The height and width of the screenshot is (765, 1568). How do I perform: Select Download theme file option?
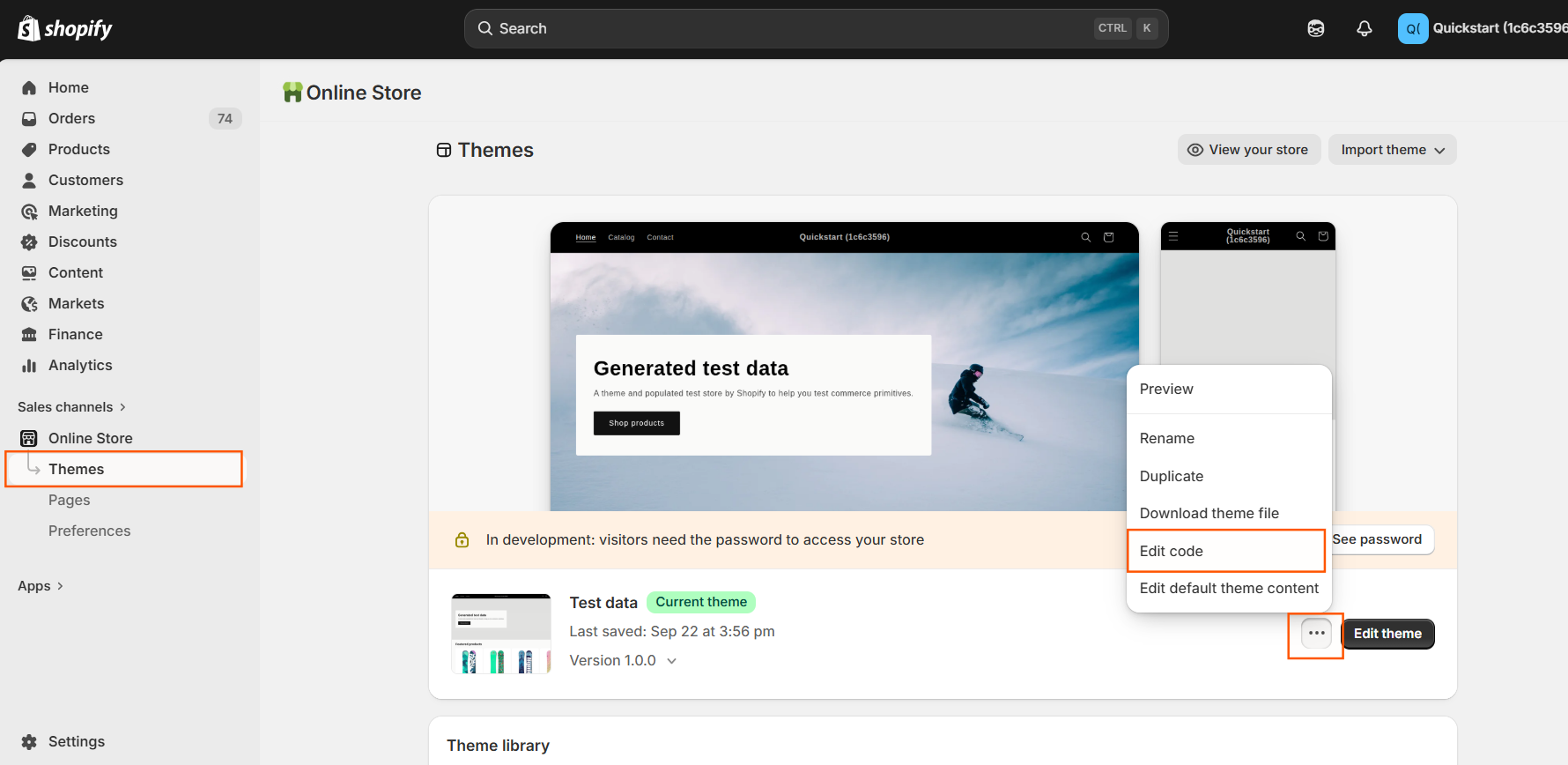coord(1209,513)
